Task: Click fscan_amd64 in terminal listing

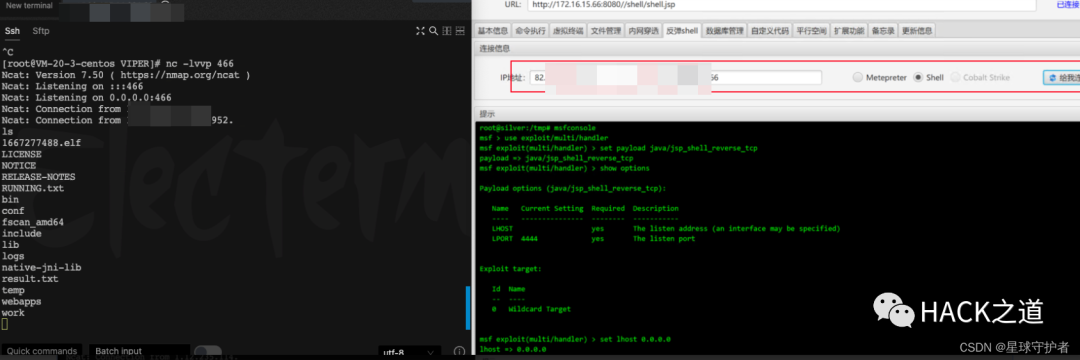Action: (32, 222)
